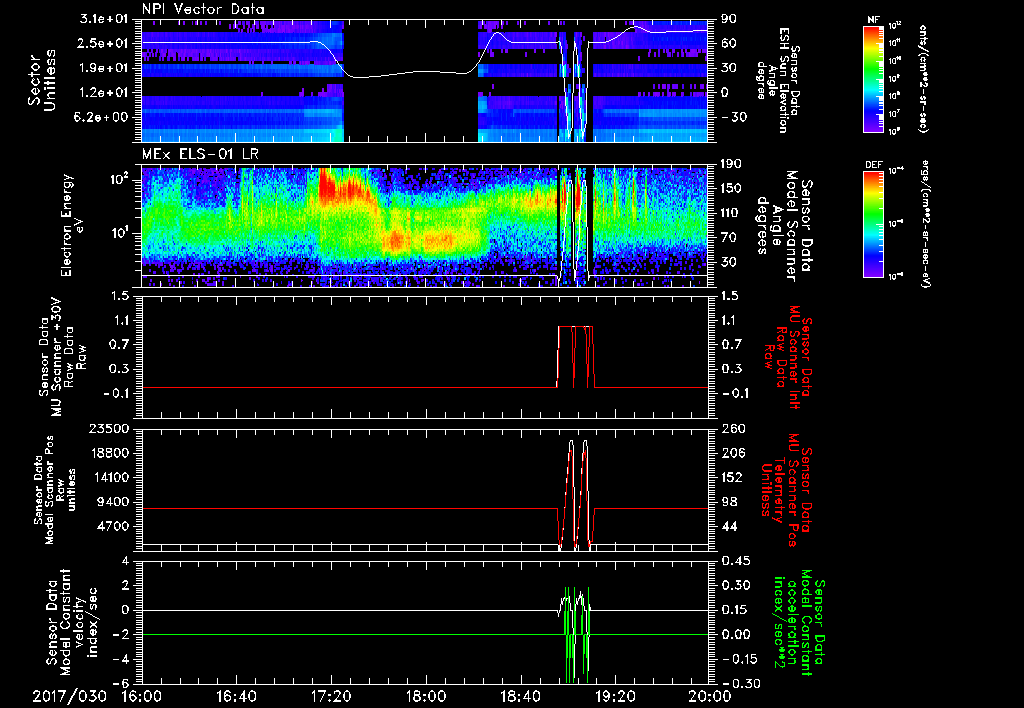Screen dimensions: 1024x708
Task: Click the green spikes in the acceleration panel
Action: (x=577, y=634)
